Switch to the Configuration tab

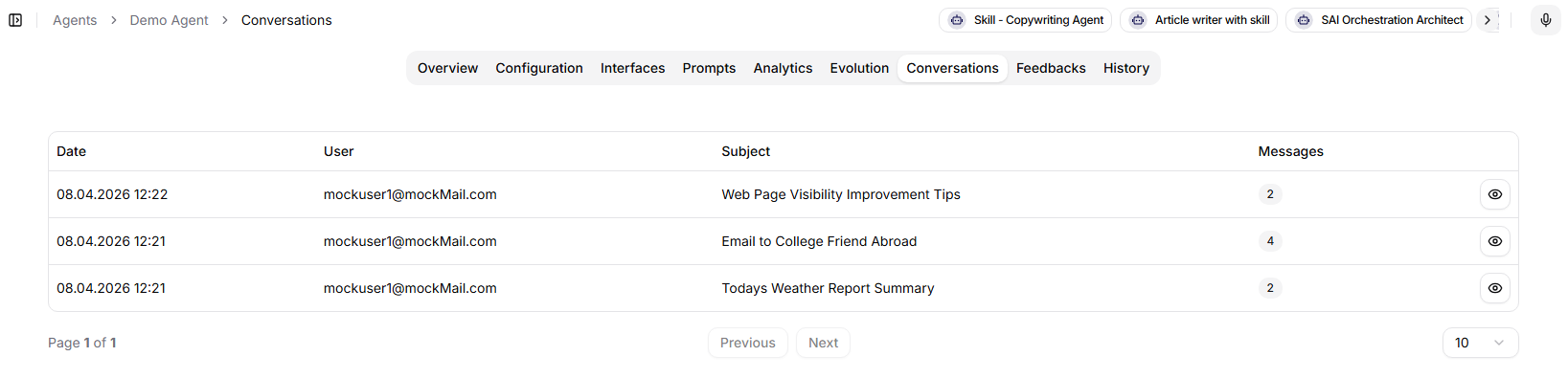tap(539, 68)
